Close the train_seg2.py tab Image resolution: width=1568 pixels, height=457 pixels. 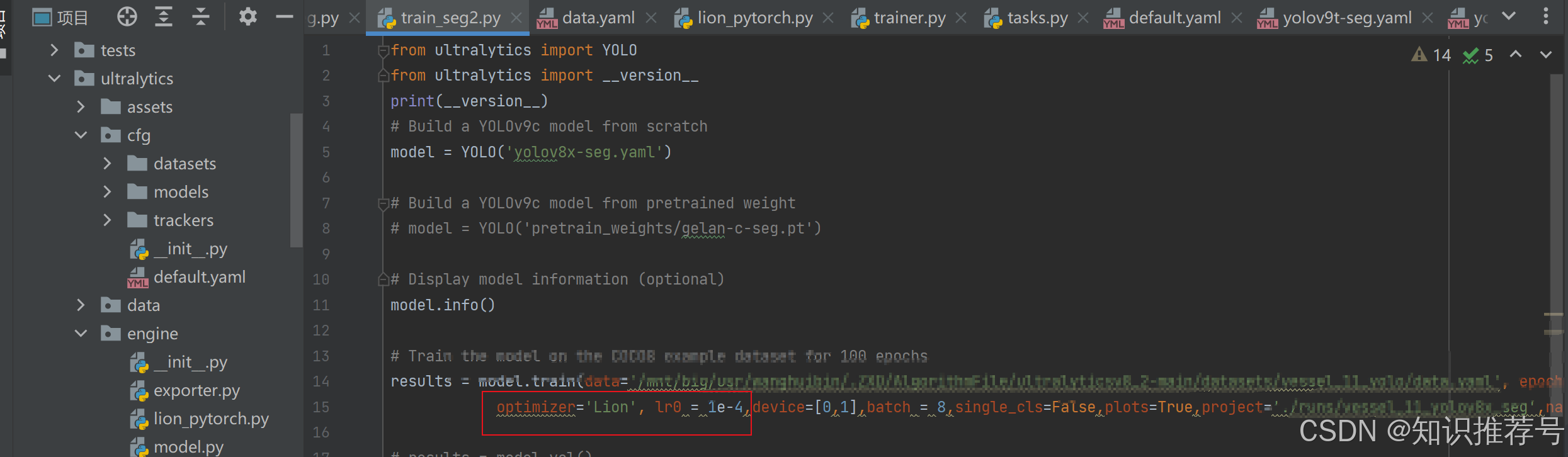pyautogui.click(x=516, y=18)
